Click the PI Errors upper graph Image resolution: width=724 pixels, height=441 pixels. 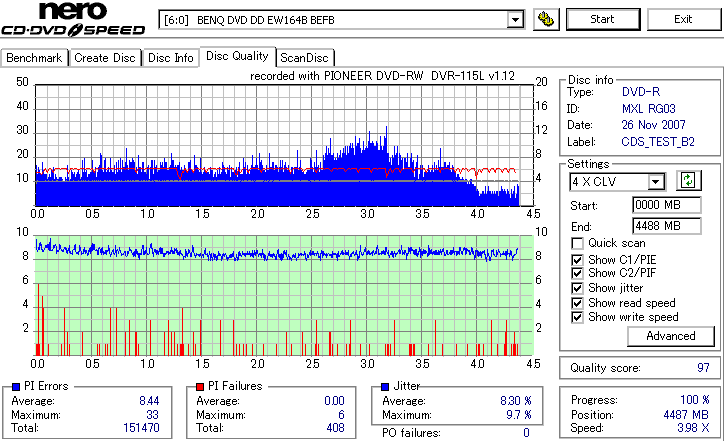click(284, 145)
